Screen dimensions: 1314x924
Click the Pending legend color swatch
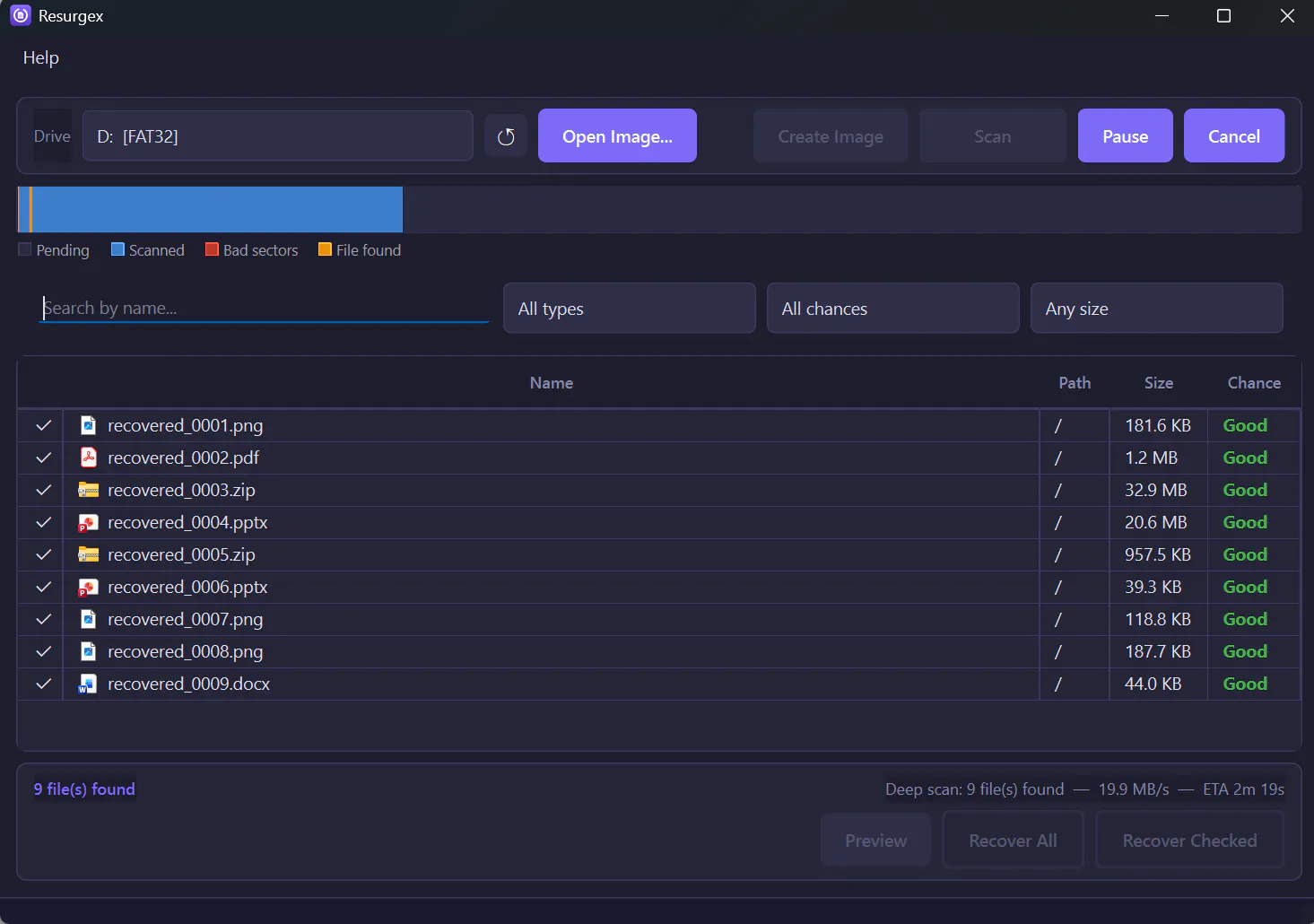(25, 249)
